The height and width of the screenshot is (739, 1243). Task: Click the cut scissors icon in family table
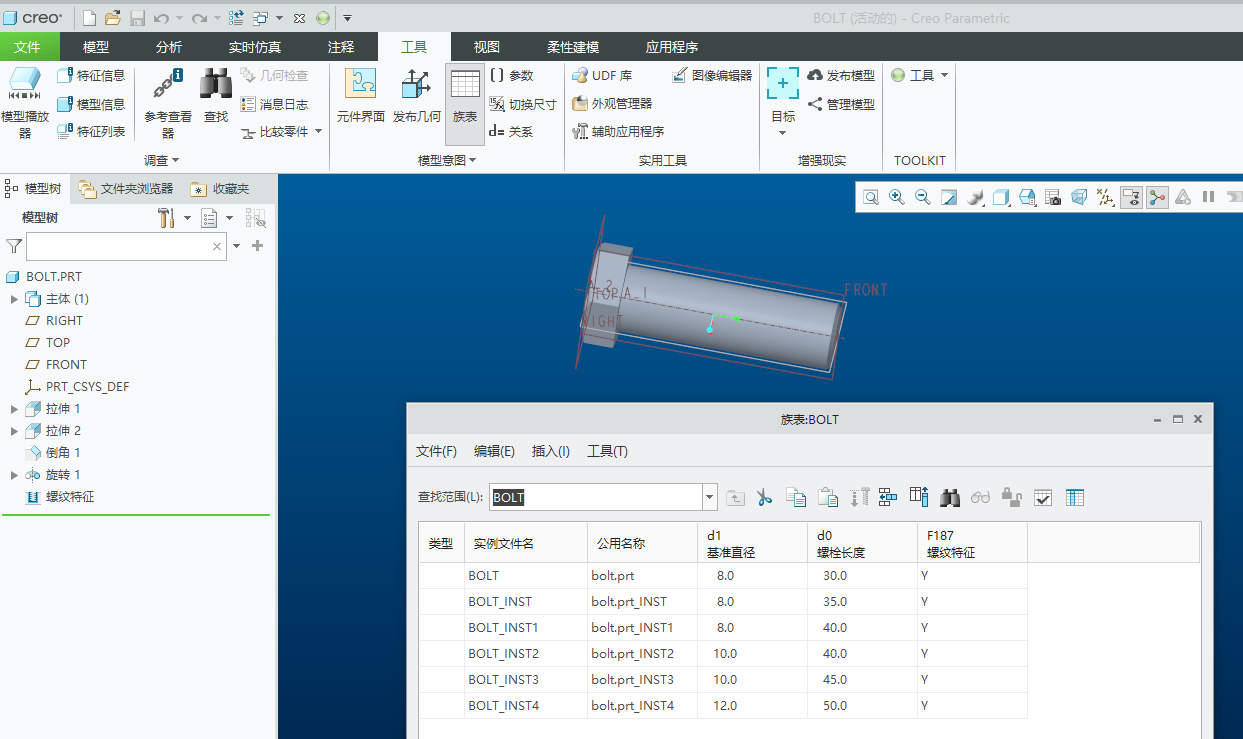click(765, 498)
